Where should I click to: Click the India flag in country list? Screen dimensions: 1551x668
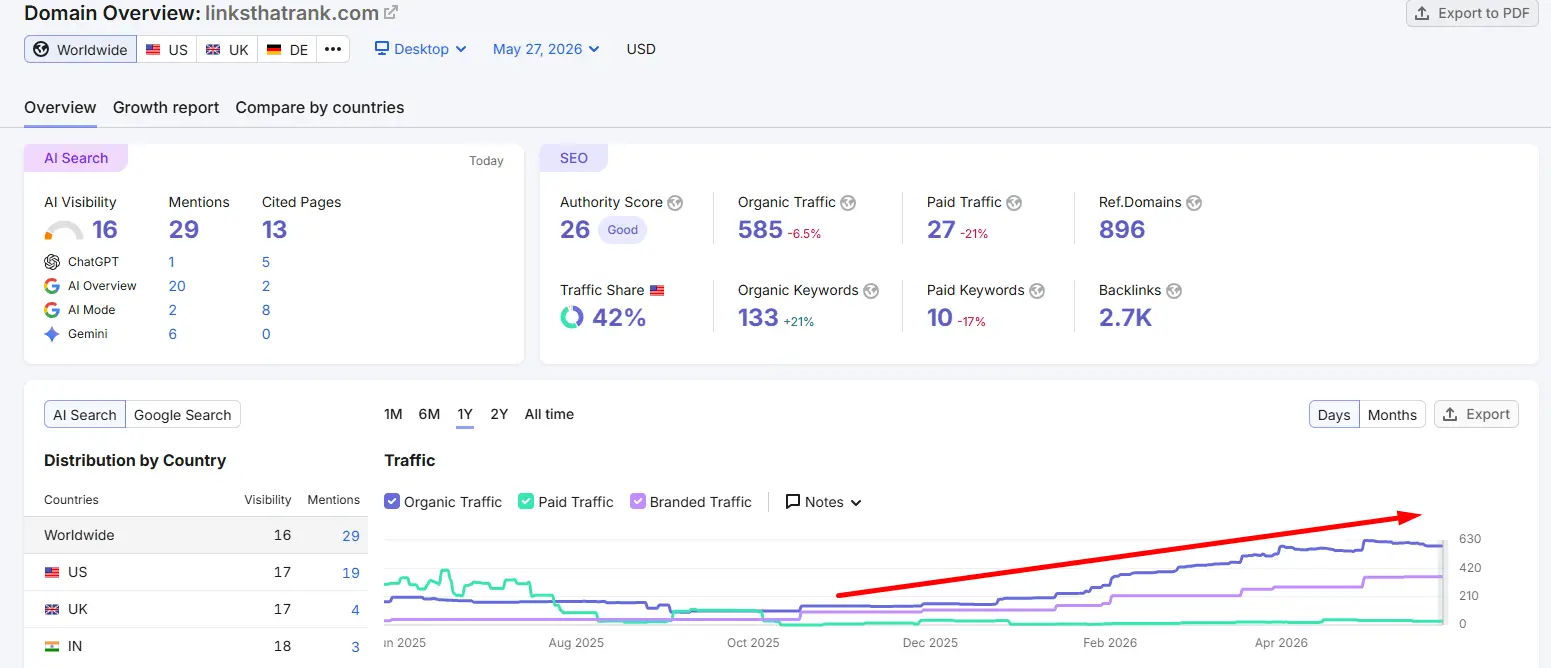52,647
